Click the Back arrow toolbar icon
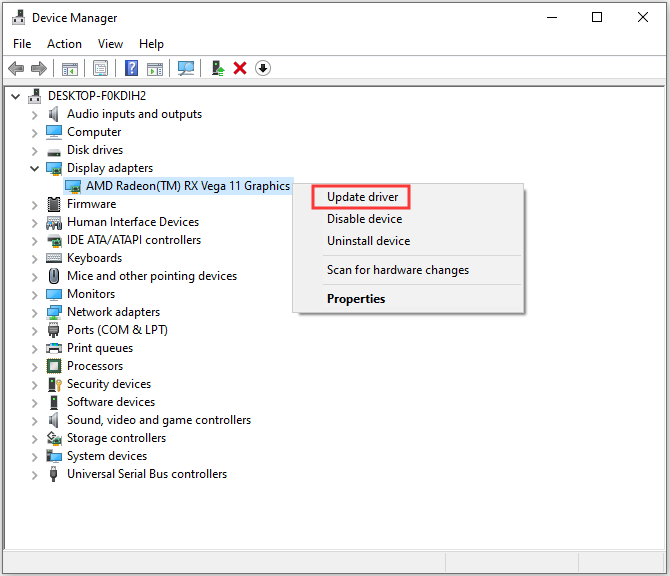 (x=16, y=68)
